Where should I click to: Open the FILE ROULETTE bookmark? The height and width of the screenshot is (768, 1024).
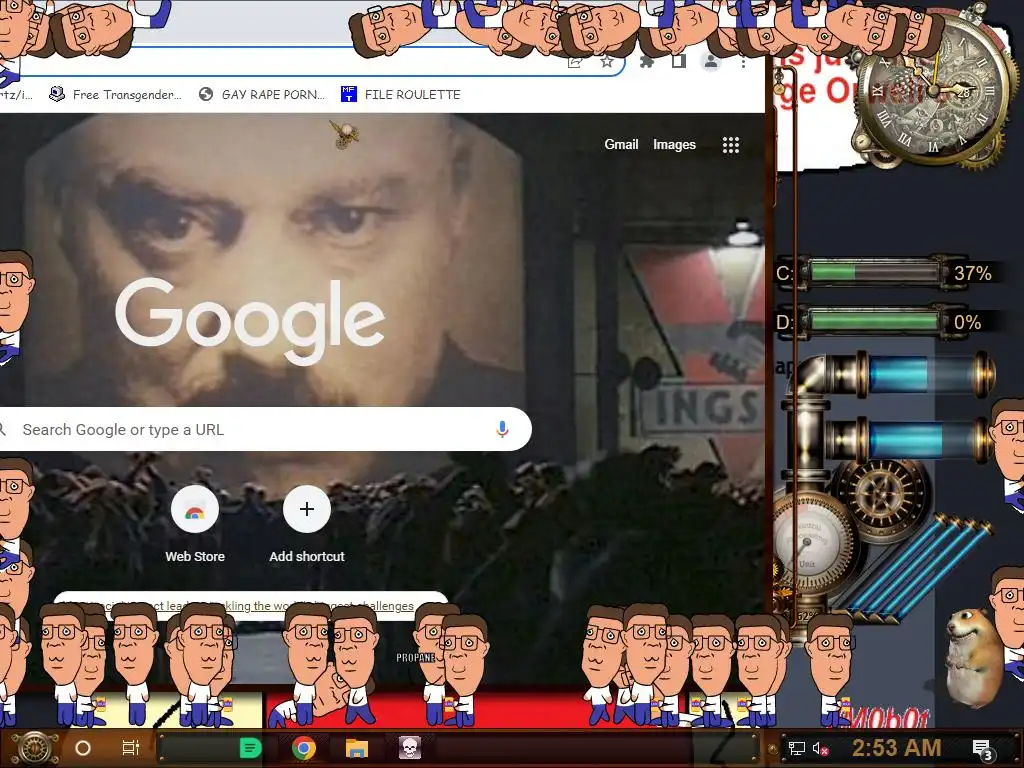(x=401, y=95)
